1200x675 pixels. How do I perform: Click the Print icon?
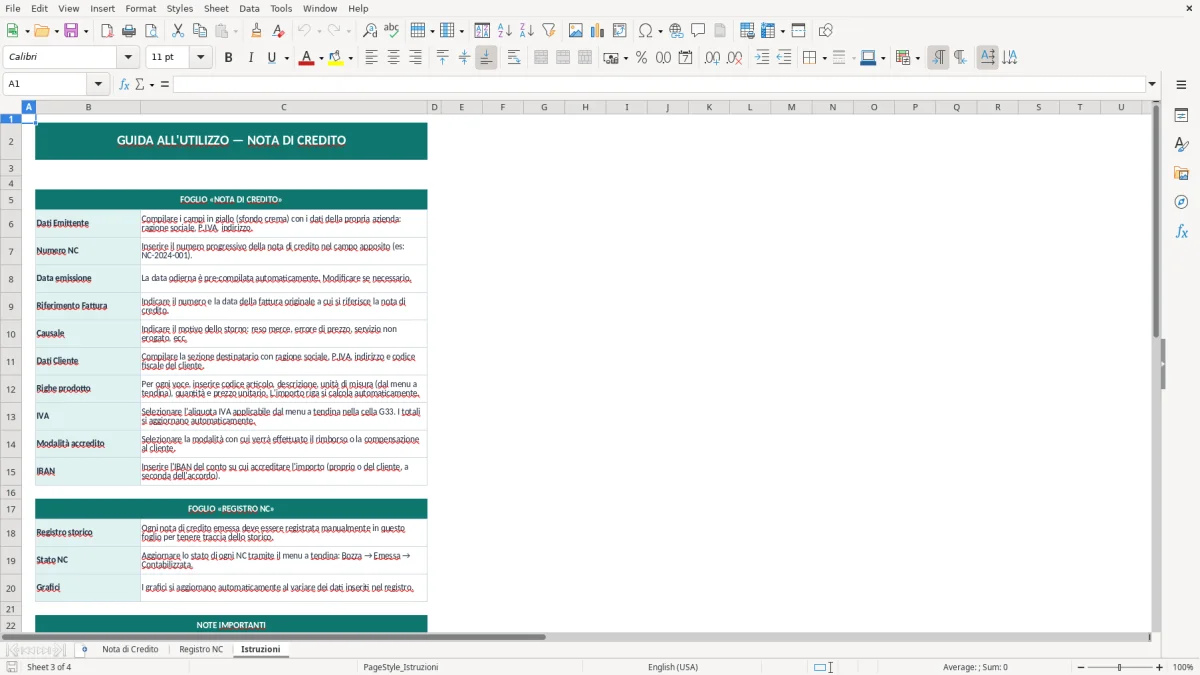coord(129,31)
